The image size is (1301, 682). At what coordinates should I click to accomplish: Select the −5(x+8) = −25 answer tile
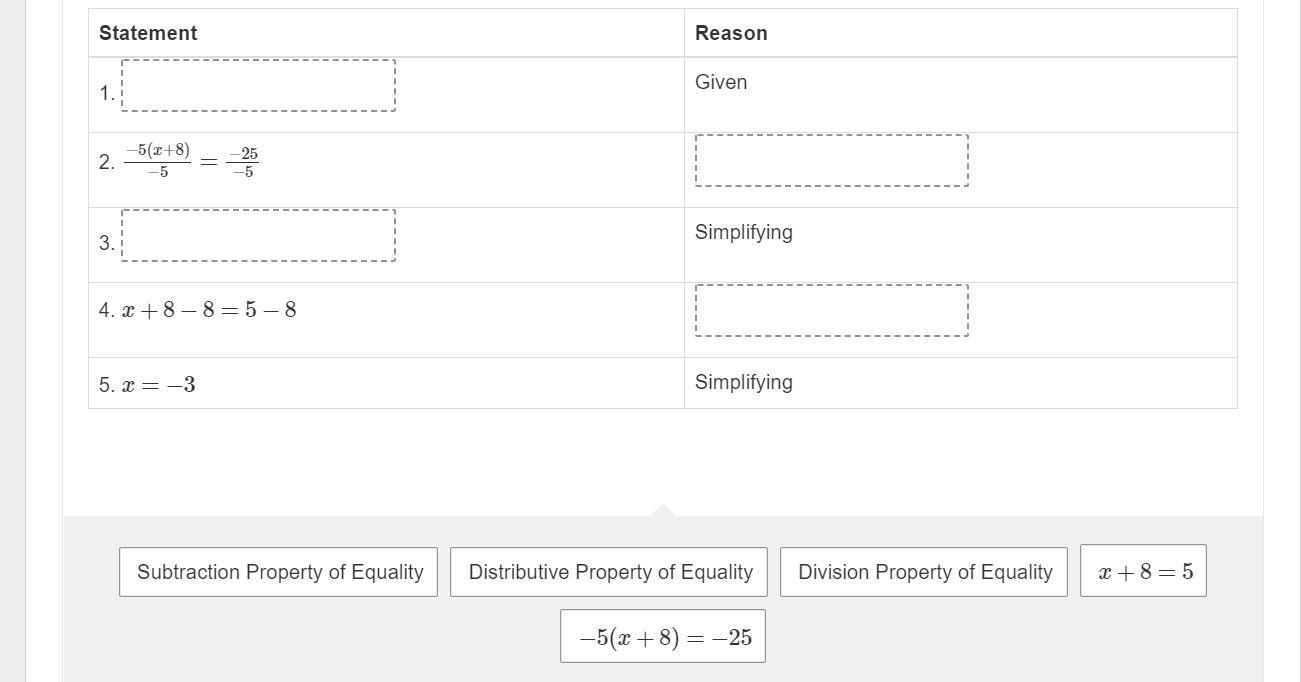663,637
